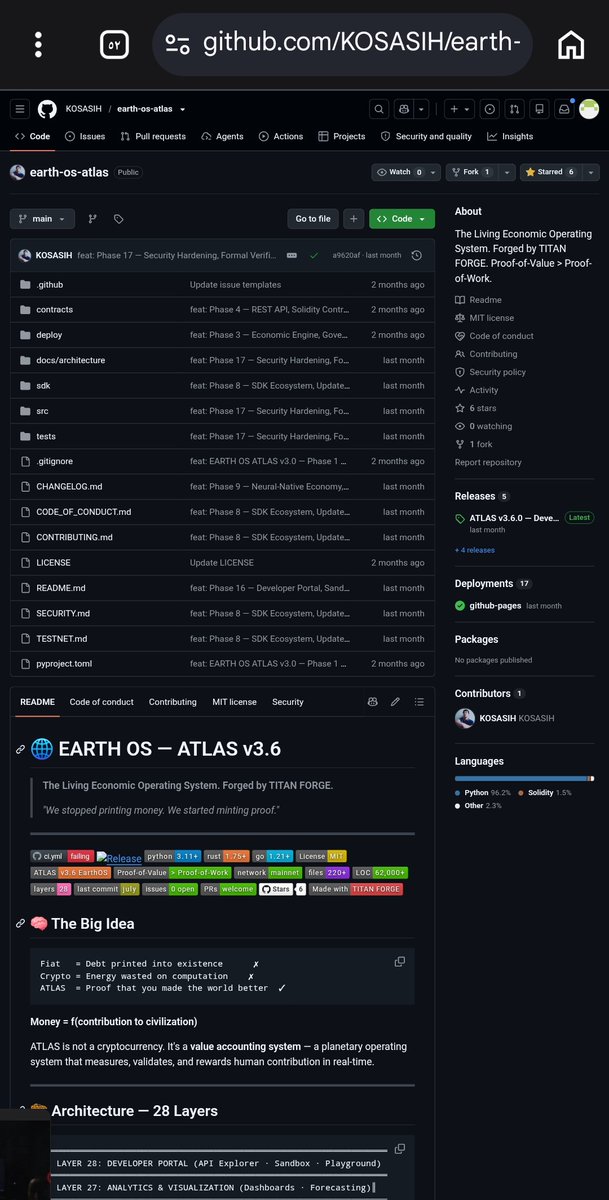Select the MIT license README tab
Screen dimensions: 609x1200
[234, 702]
